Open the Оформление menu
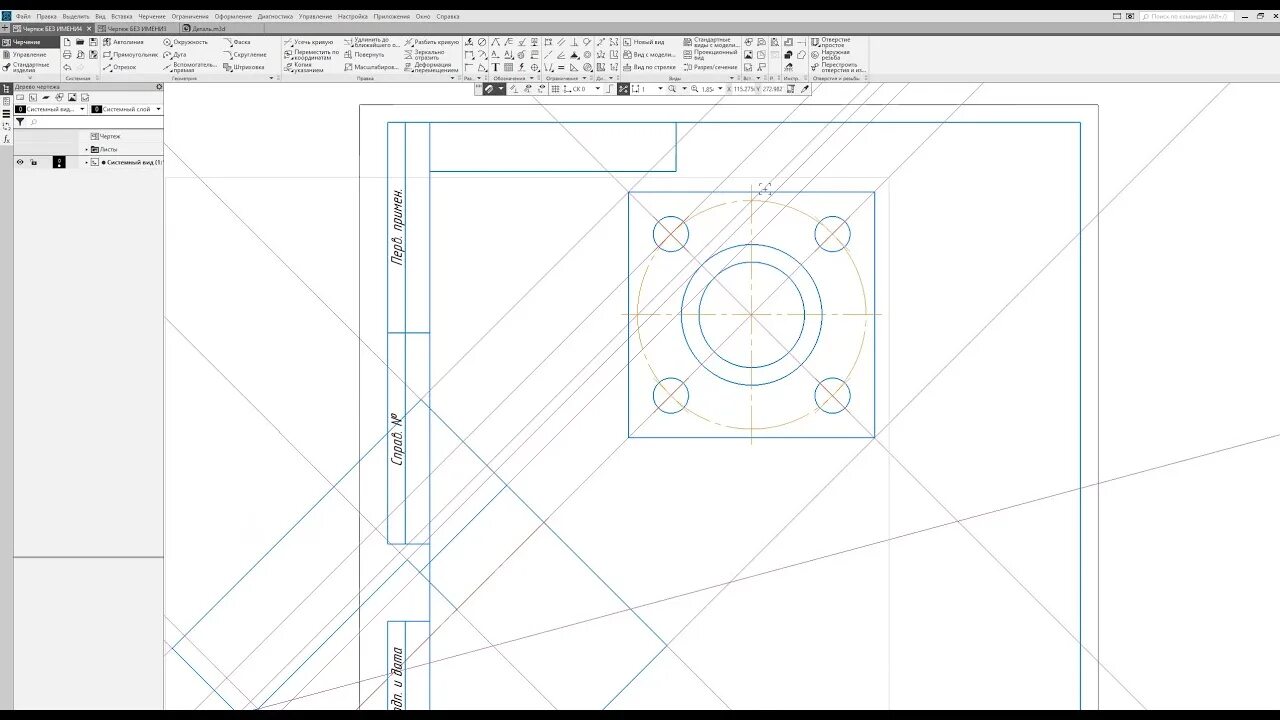Image resolution: width=1280 pixels, height=720 pixels. (x=233, y=17)
